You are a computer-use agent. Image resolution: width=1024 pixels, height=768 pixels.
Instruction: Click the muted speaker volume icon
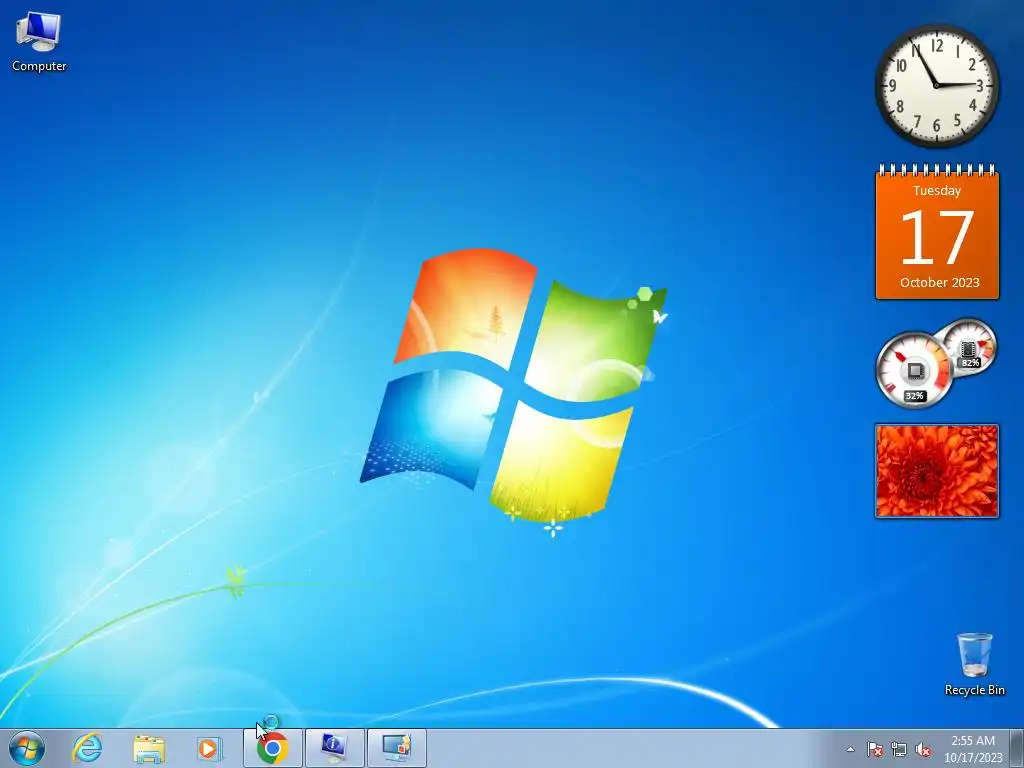923,749
